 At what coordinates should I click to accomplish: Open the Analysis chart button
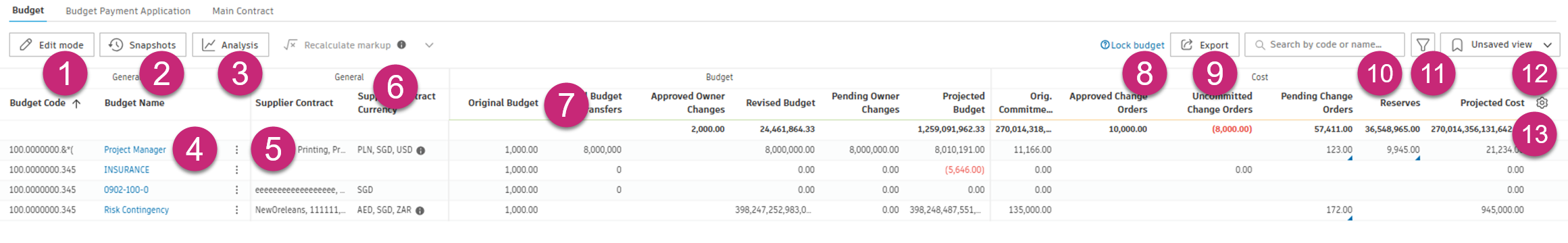[x=230, y=45]
